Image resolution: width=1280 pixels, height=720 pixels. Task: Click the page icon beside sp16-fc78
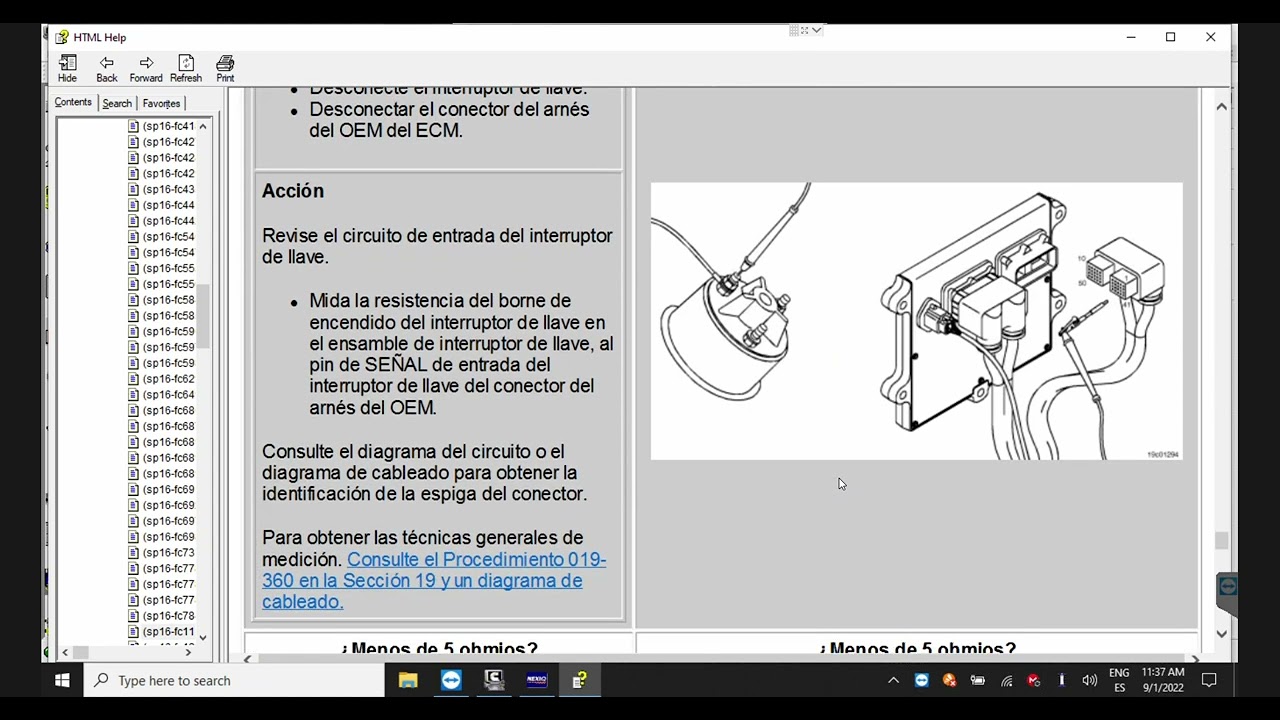134,616
